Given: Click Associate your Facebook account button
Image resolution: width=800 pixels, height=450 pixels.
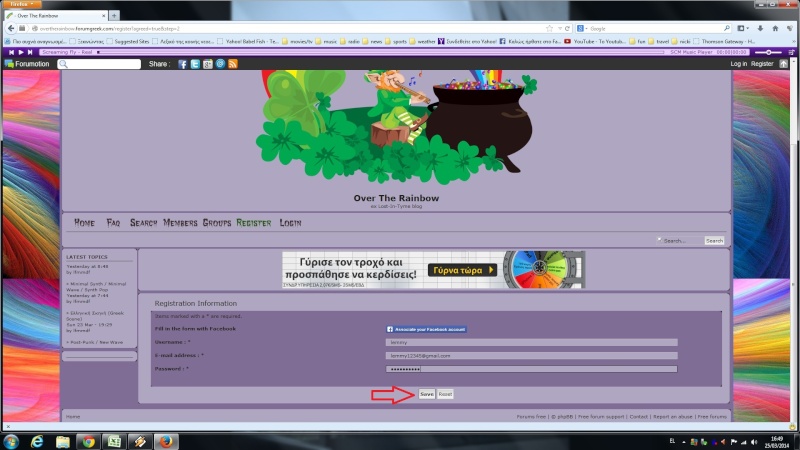Looking at the screenshot, I should (x=426, y=329).
